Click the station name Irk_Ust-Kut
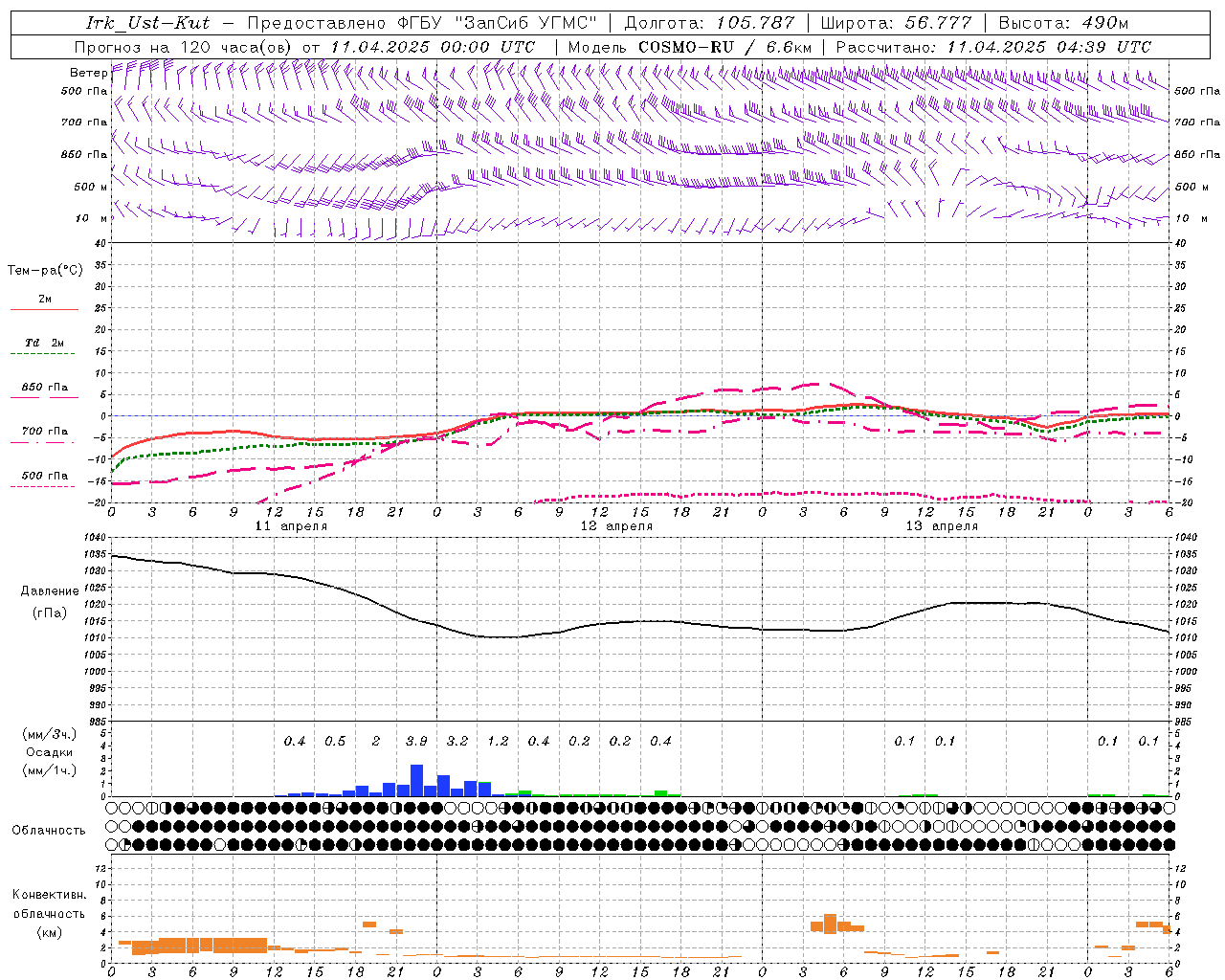The height and width of the screenshot is (980, 1225). point(147,23)
